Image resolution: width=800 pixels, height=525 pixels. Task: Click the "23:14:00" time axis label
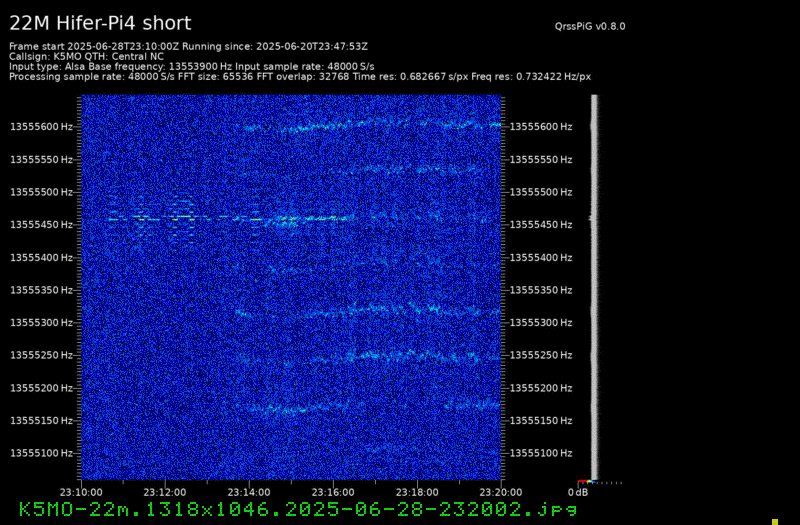[x=249, y=493]
